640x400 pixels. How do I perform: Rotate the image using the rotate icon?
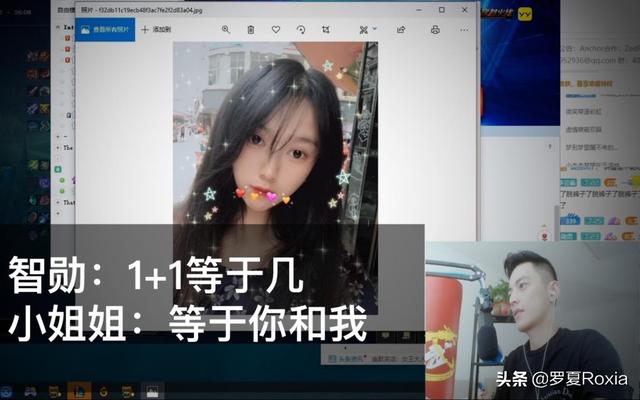pos(301,30)
